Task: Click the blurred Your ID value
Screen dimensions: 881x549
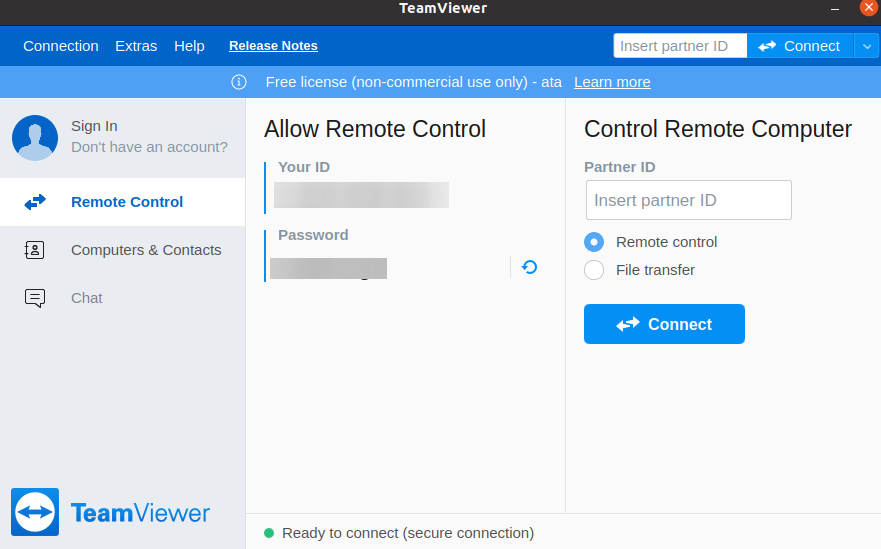Action: pyautogui.click(x=361, y=195)
